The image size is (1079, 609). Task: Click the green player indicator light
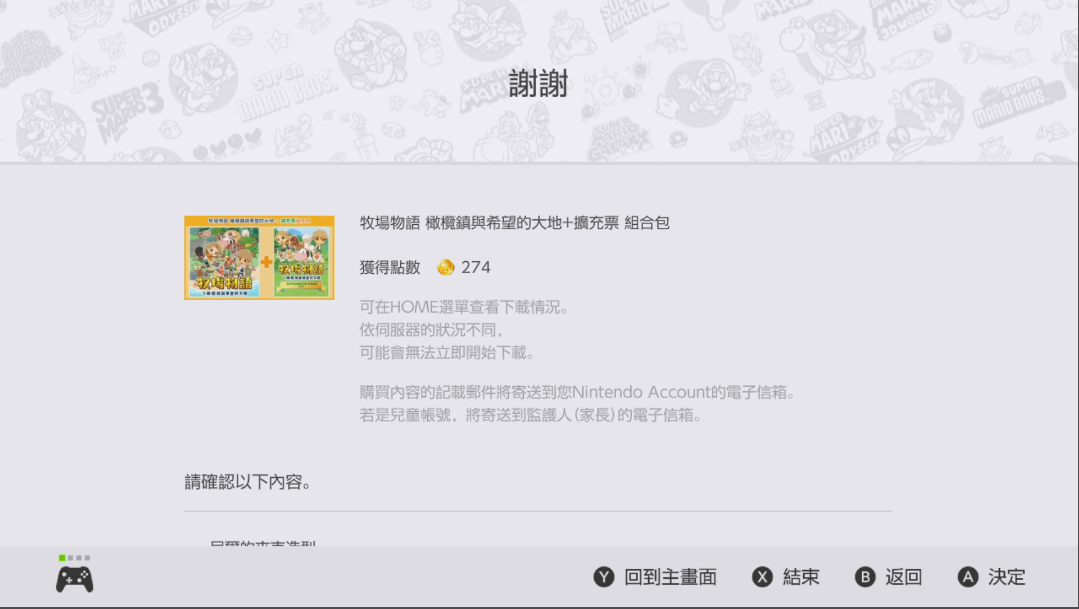62,557
